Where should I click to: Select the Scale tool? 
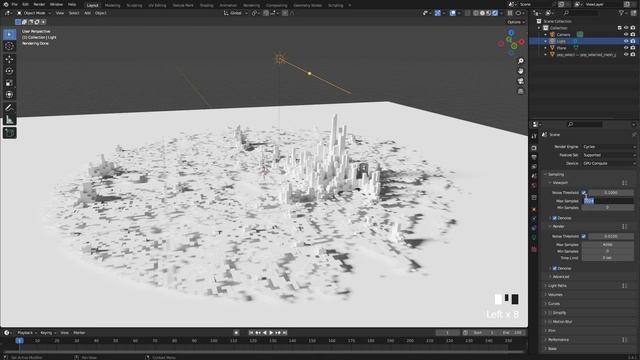[x=9, y=83]
